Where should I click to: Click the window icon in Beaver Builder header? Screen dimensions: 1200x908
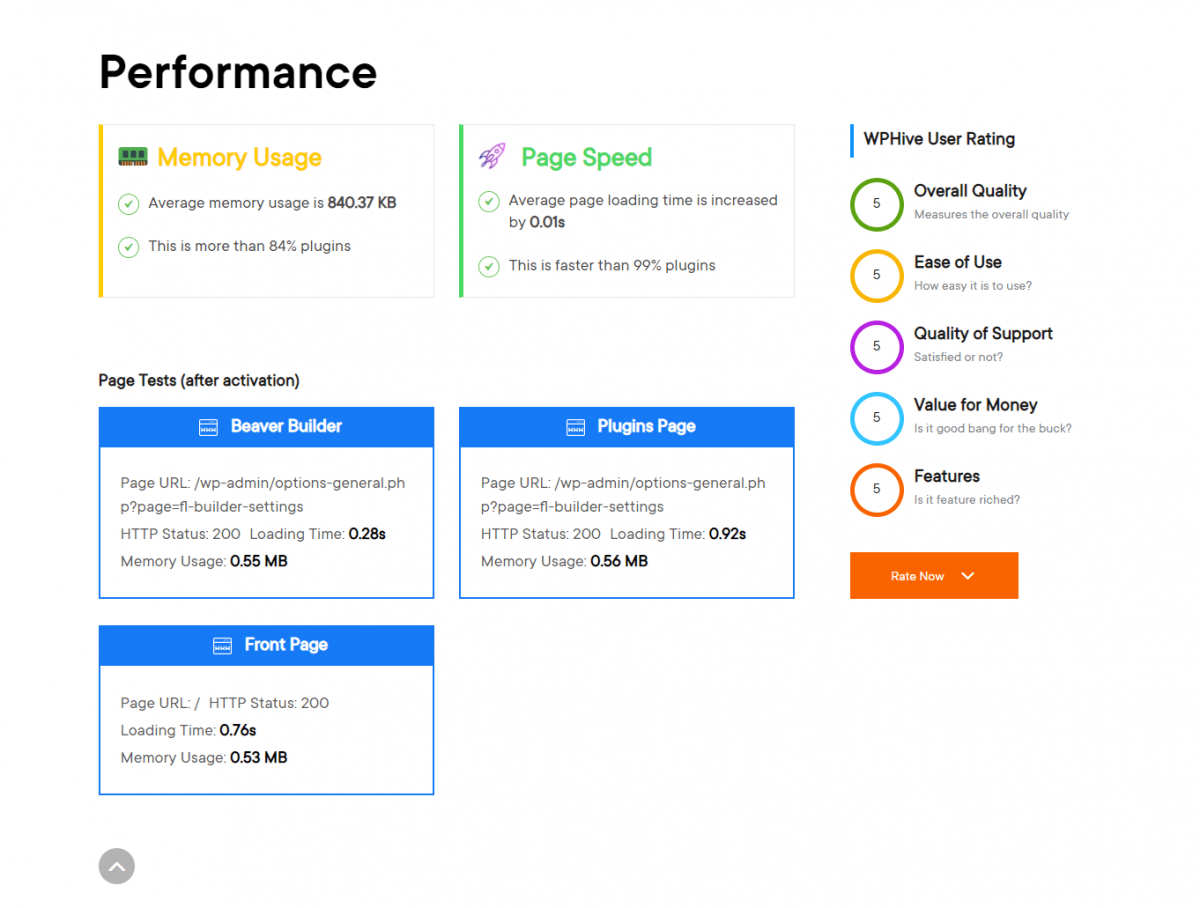pyautogui.click(x=208, y=427)
